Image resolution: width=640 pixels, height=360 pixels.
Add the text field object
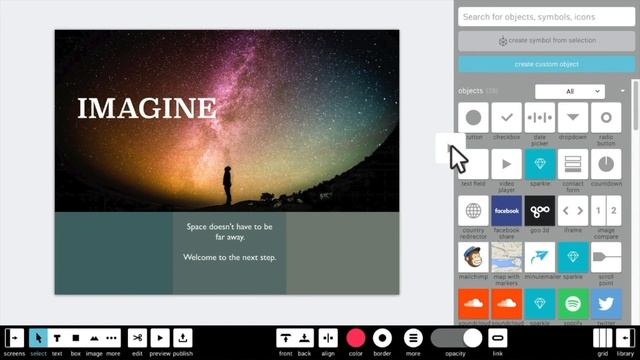pos(473,164)
